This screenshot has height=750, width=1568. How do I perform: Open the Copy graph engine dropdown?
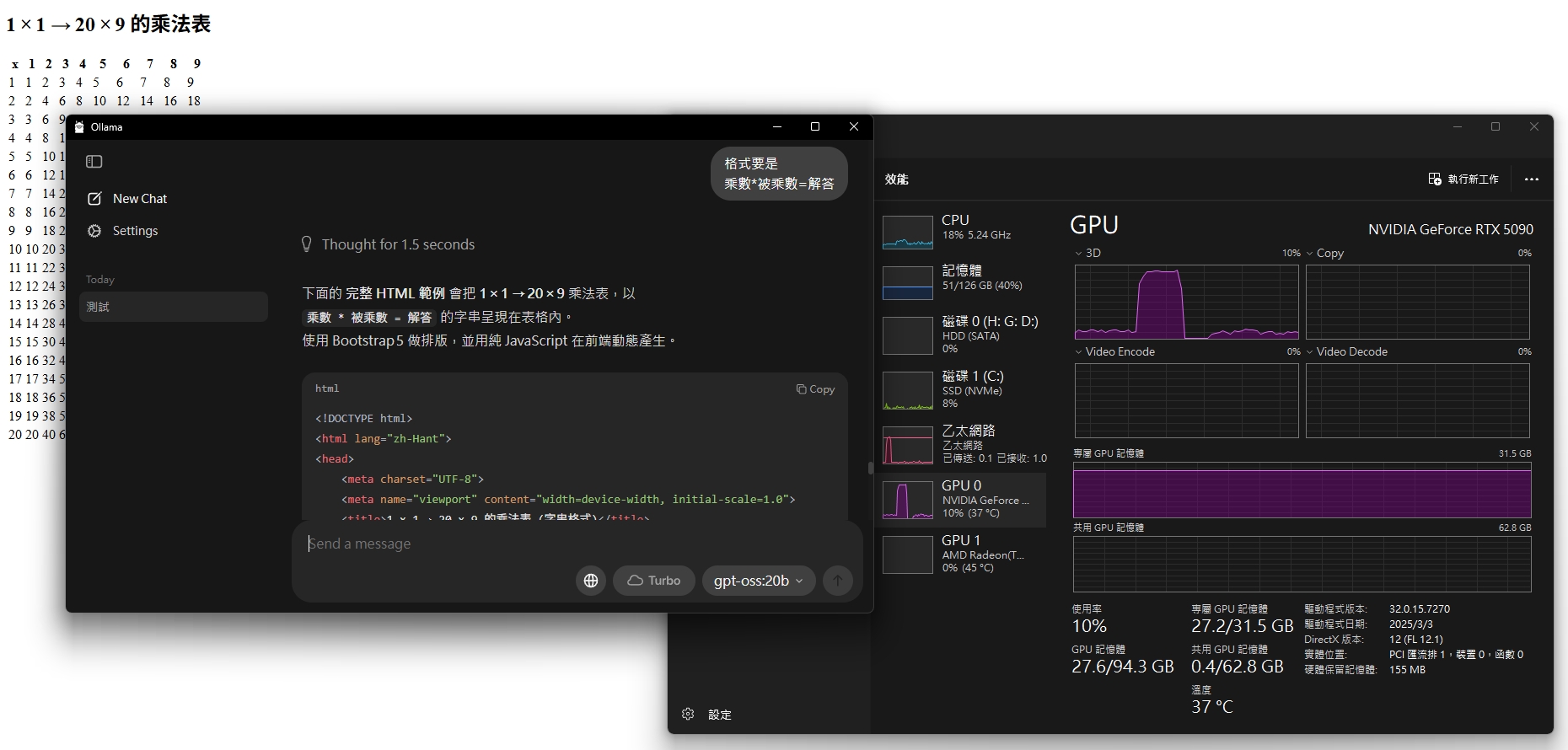1324,253
